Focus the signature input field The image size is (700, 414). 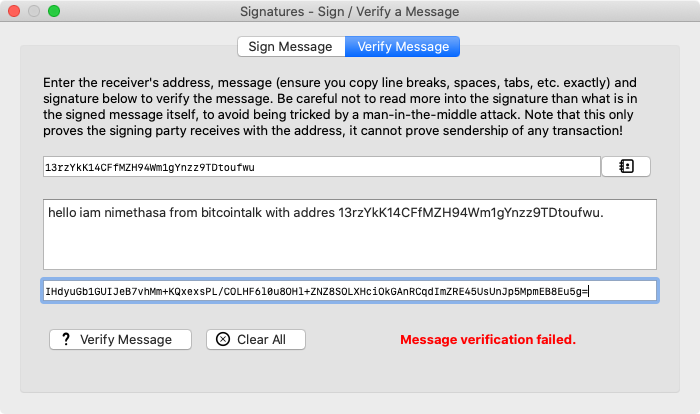coord(350,291)
